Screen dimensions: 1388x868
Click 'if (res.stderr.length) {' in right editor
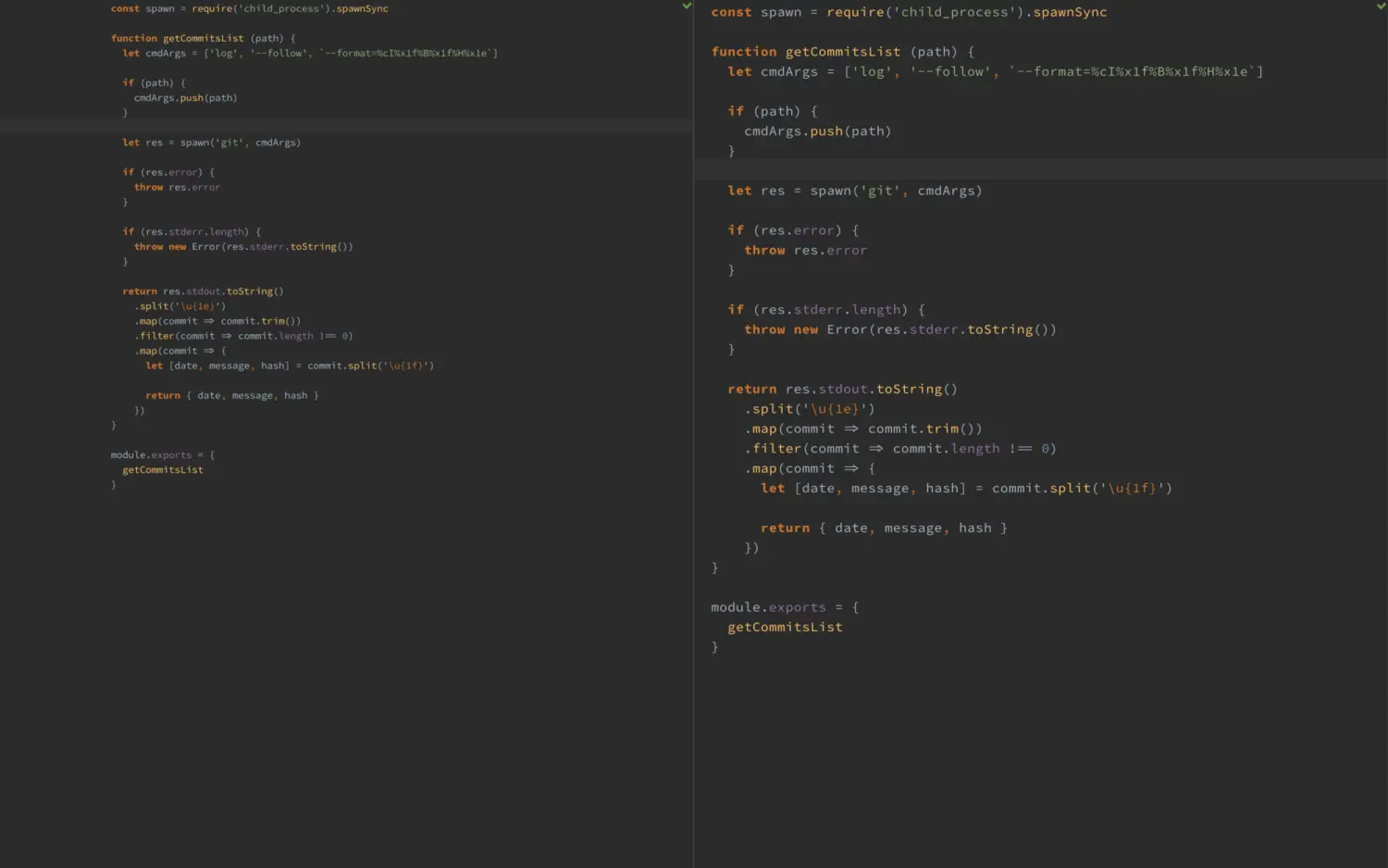click(x=826, y=309)
